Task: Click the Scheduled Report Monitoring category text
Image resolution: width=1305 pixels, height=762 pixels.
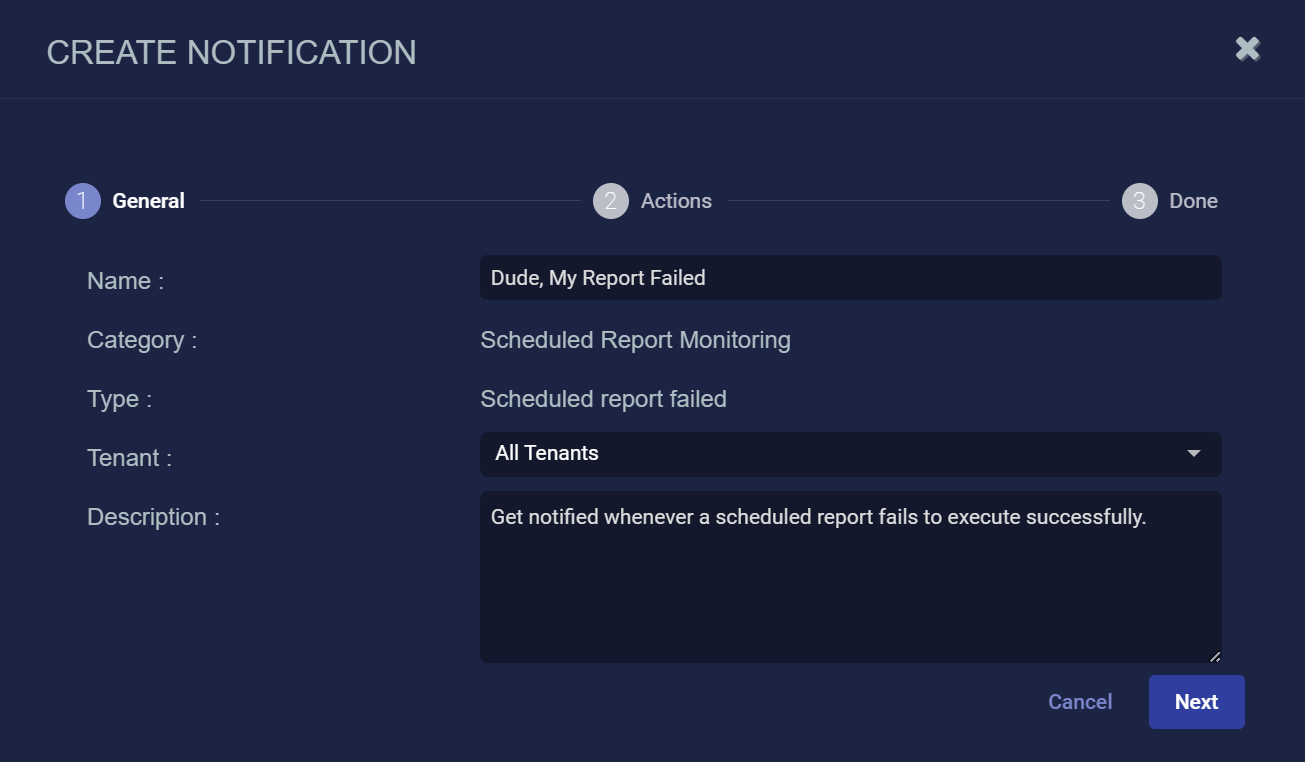Action: pyautogui.click(x=635, y=341)
